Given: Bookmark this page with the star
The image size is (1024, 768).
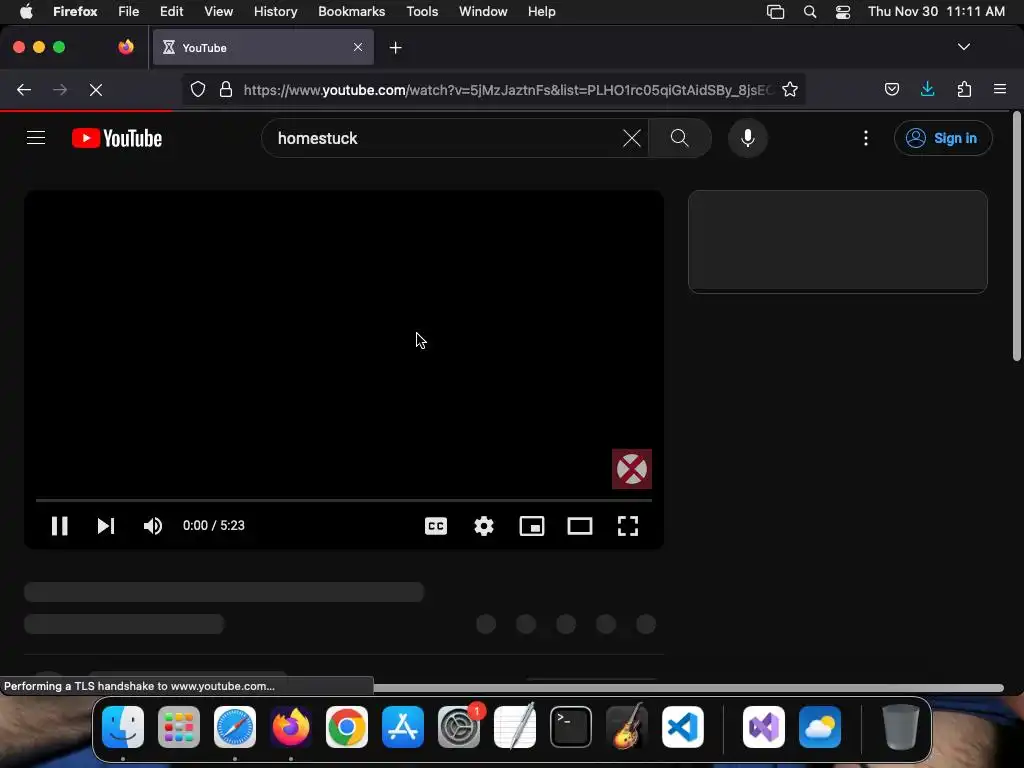Looking at the screenshot, I should click(x=790, y=89).
